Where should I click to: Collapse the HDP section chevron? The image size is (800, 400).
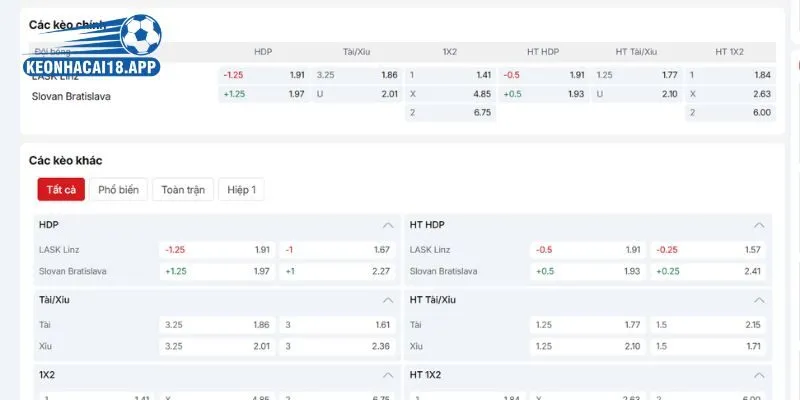coord(388,225)
